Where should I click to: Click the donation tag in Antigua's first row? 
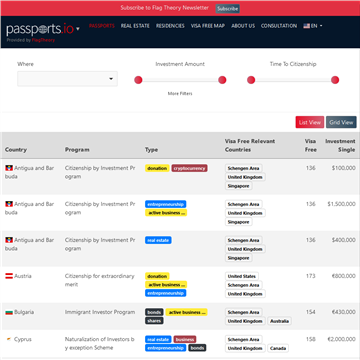157,168
